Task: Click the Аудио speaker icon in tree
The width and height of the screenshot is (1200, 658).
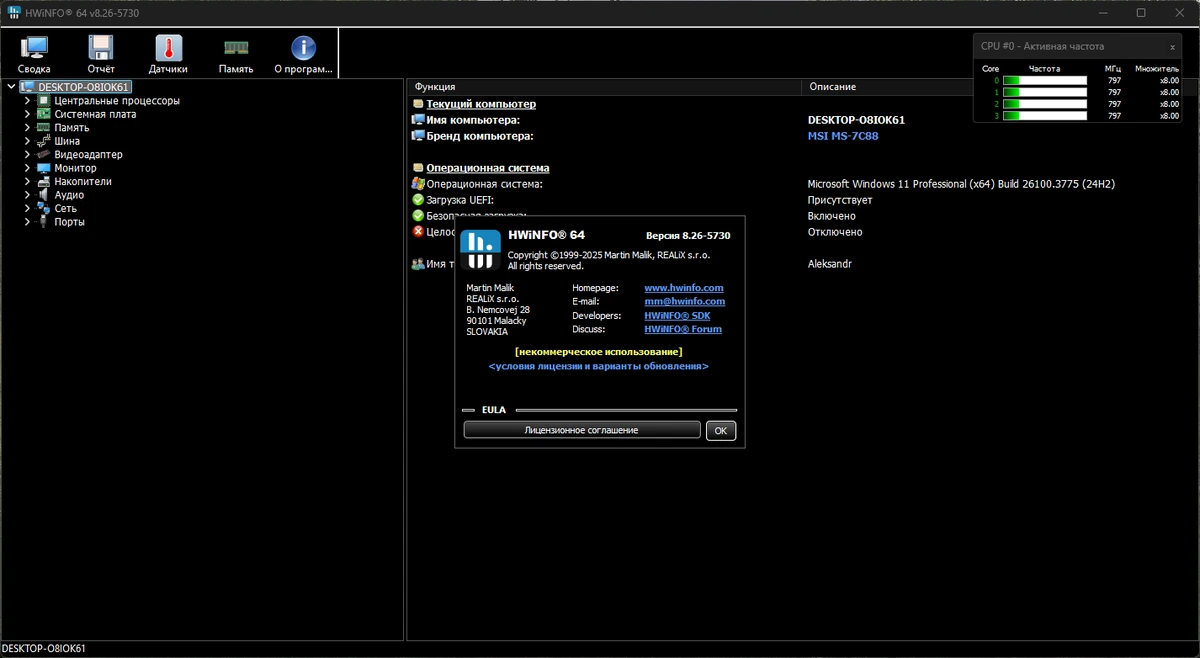Action: (x=43, y=195)
